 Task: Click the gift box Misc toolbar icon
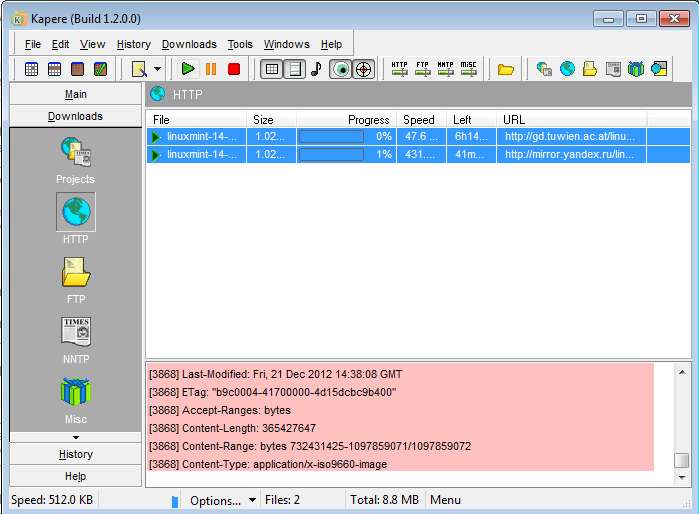[636, 69]
